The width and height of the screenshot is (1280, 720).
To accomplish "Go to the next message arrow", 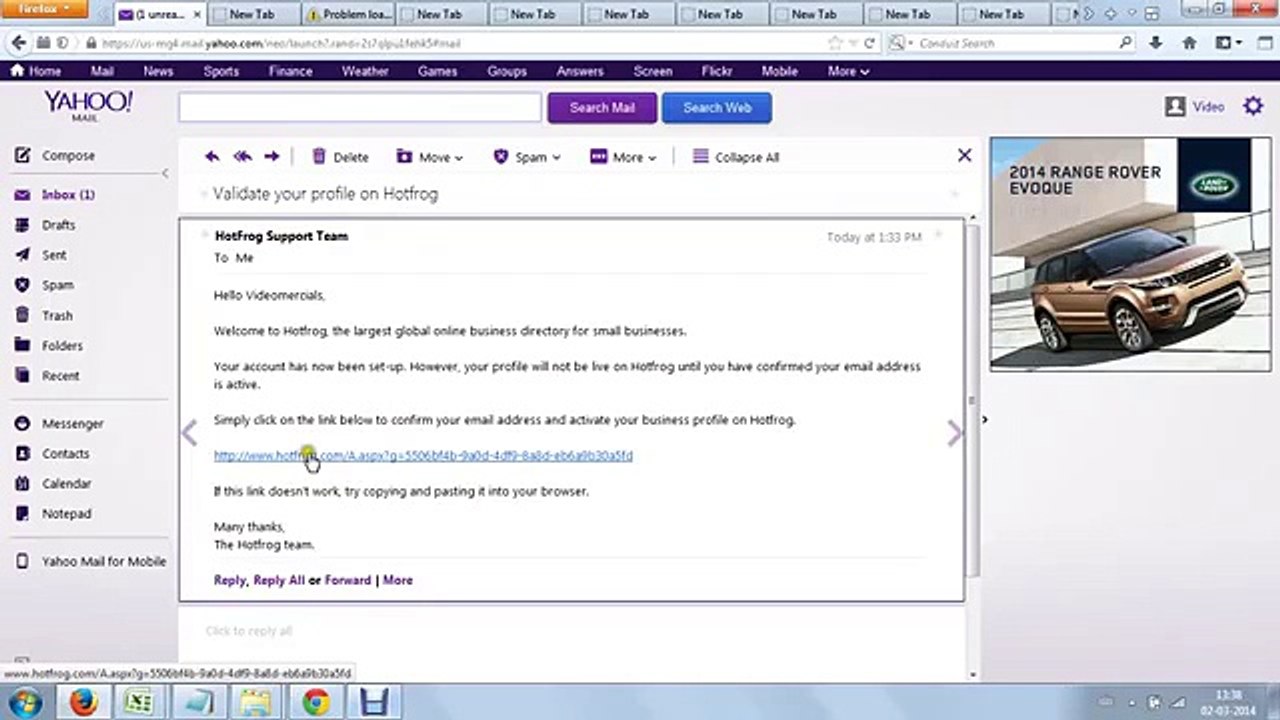I will [955, 433].
